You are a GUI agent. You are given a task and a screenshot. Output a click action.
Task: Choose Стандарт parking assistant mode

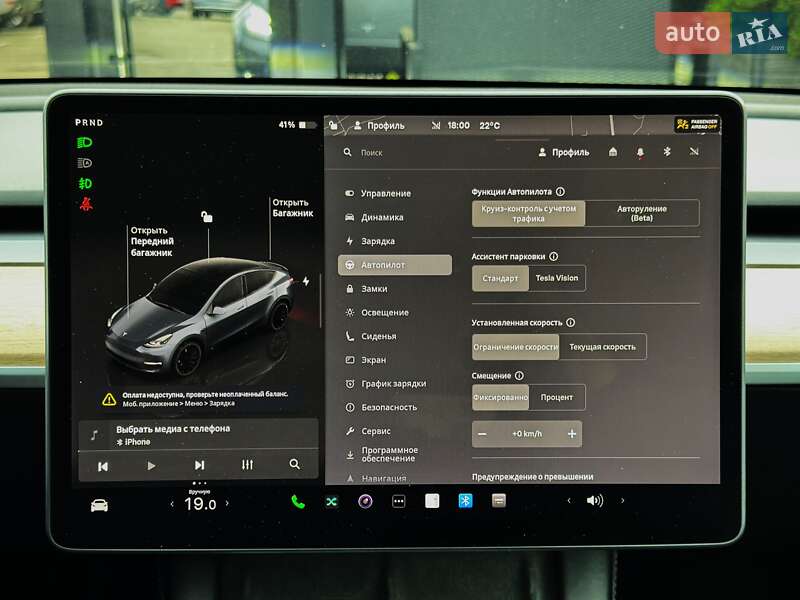(x=500, y=278)
